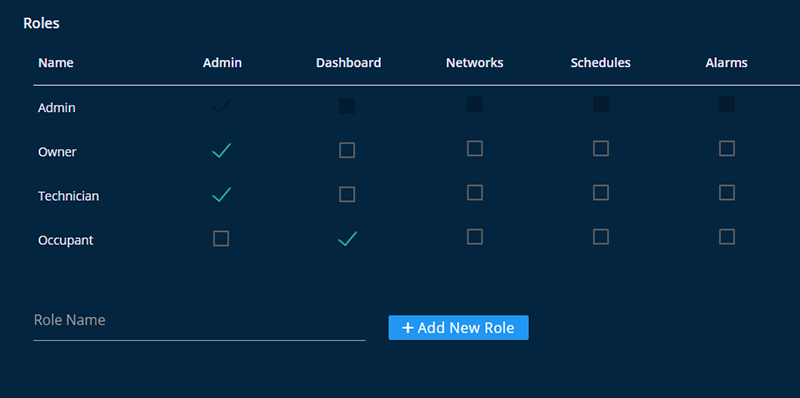
Task: Tick Schedules permission for Technician role
Action: tap(601, 192)
